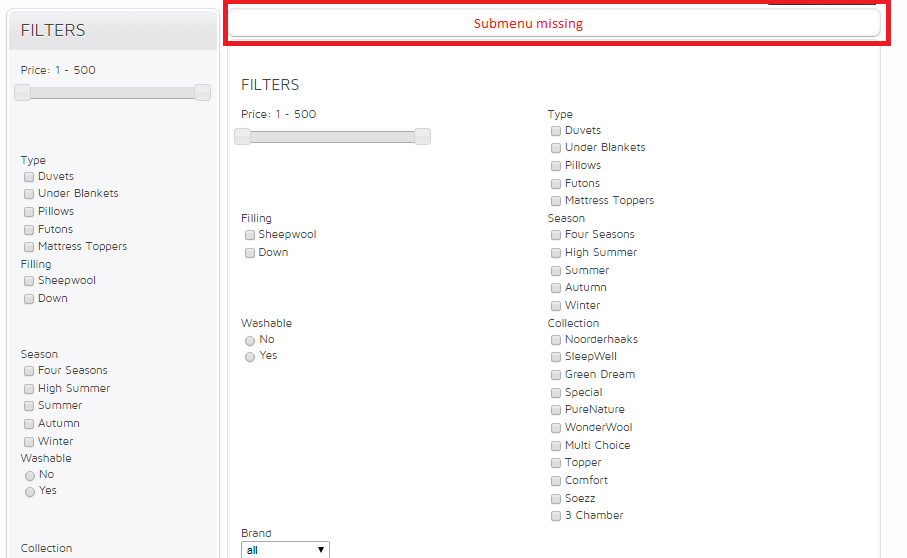
Task: Check the Noorderhaaks collection
Action: coord(556,340)
